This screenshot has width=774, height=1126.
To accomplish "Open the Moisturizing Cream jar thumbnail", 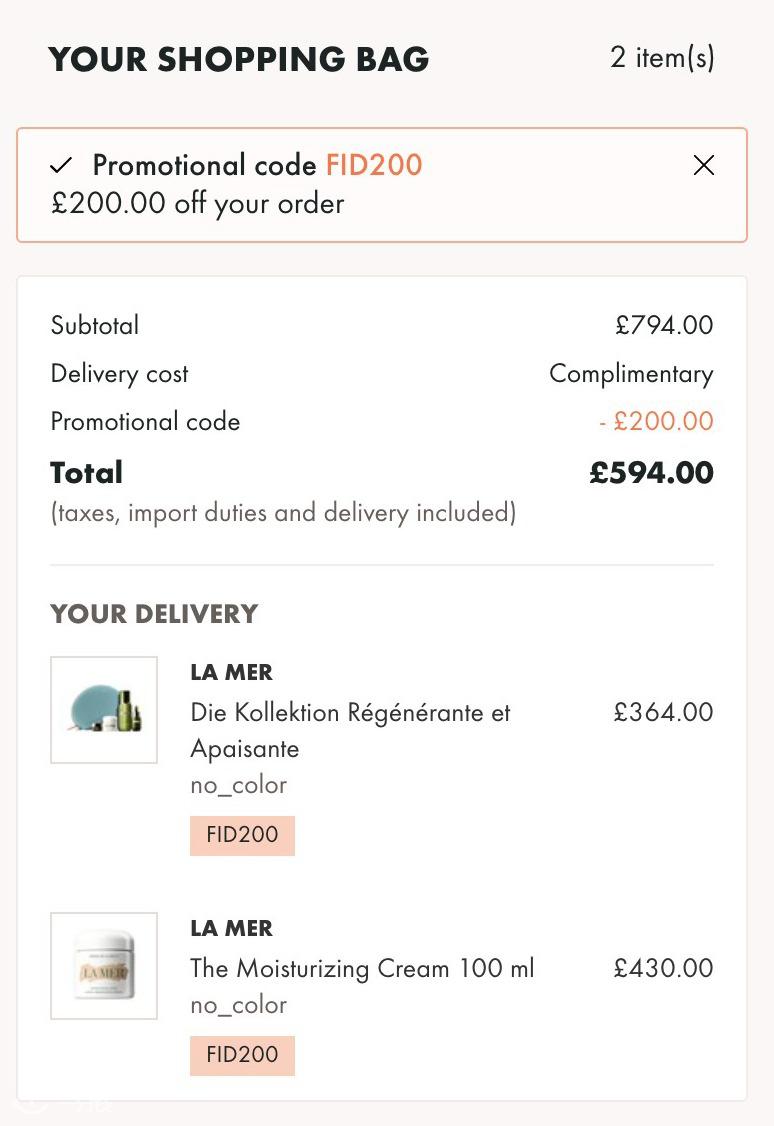I will pos(104,966).
